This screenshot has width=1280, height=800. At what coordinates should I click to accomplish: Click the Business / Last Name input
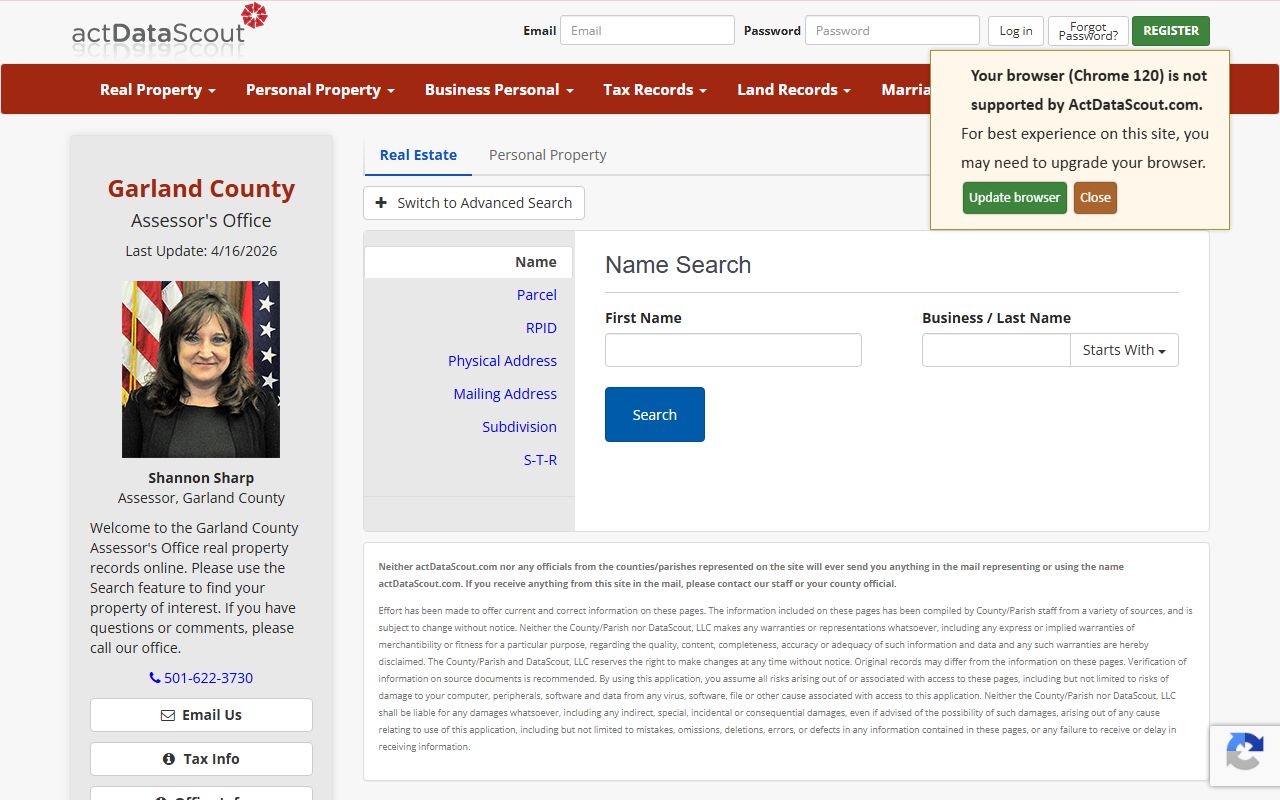tap(996, 350)
